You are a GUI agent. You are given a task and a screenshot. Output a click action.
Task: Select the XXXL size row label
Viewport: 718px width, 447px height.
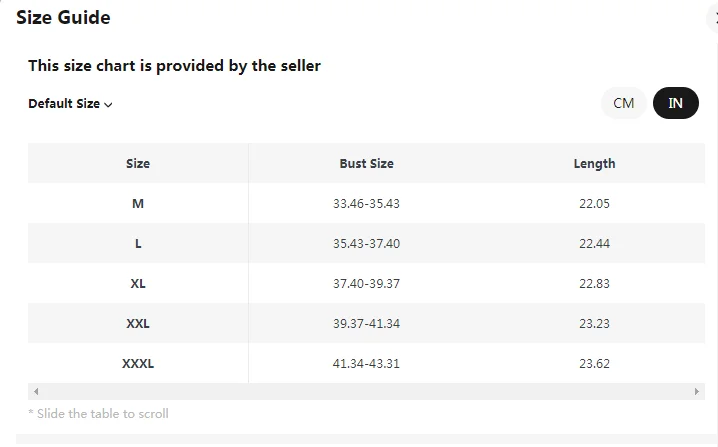point(138,363)
